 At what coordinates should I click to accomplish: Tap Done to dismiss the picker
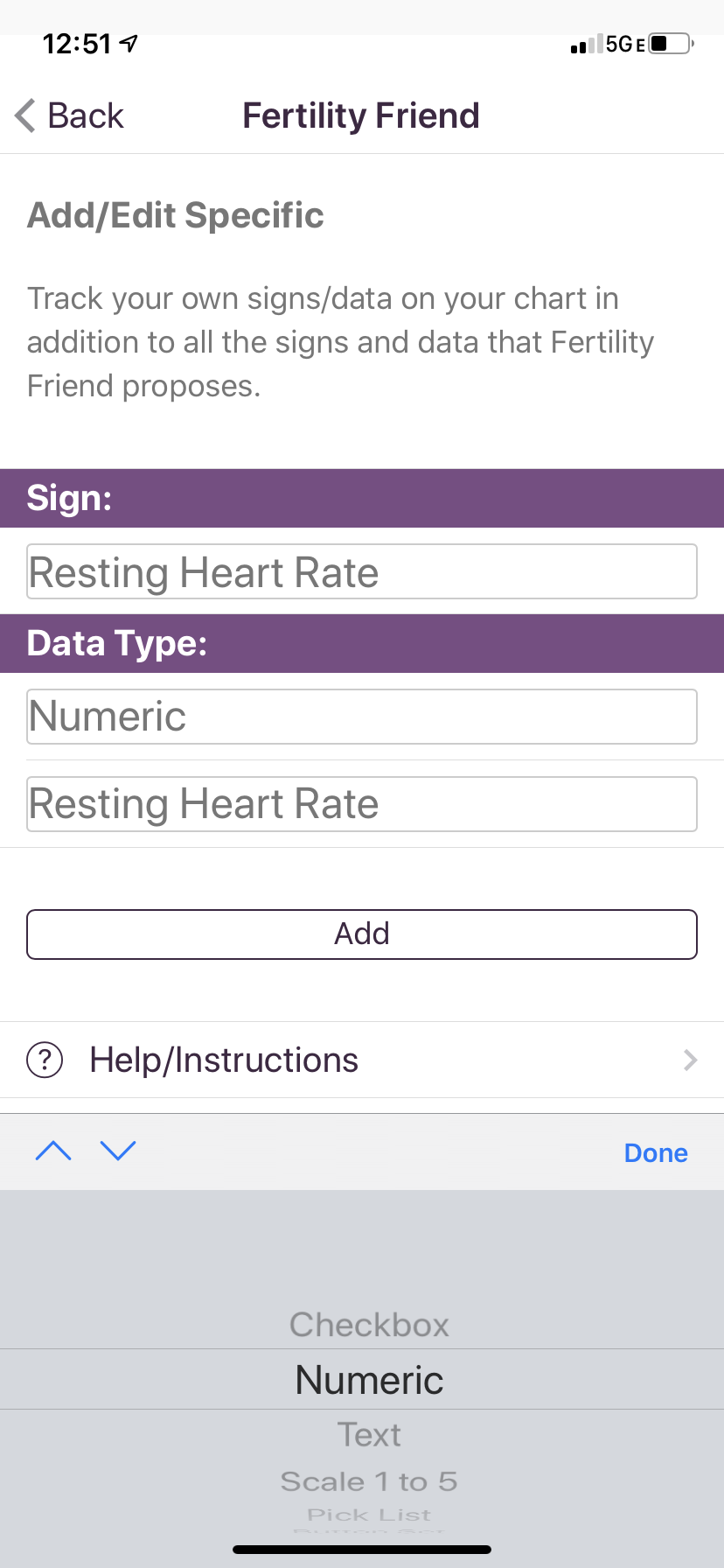coord(656,1153)
